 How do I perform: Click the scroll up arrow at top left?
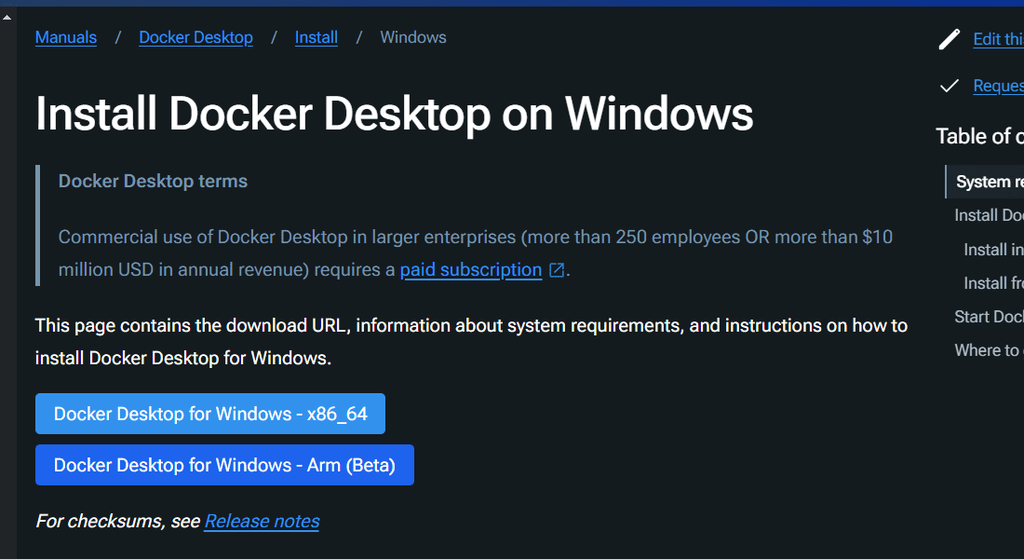[7, 18]
